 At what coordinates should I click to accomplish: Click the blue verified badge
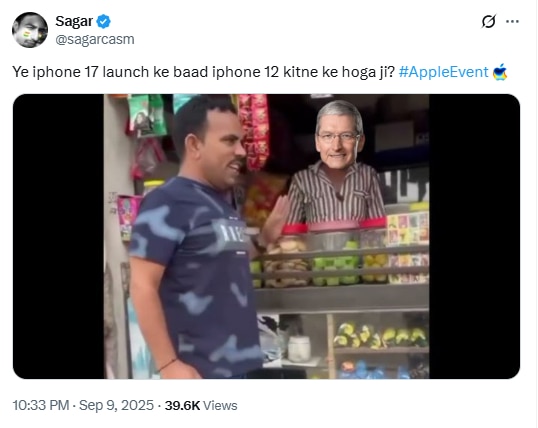pyautogui.click(x=103, y=22)
